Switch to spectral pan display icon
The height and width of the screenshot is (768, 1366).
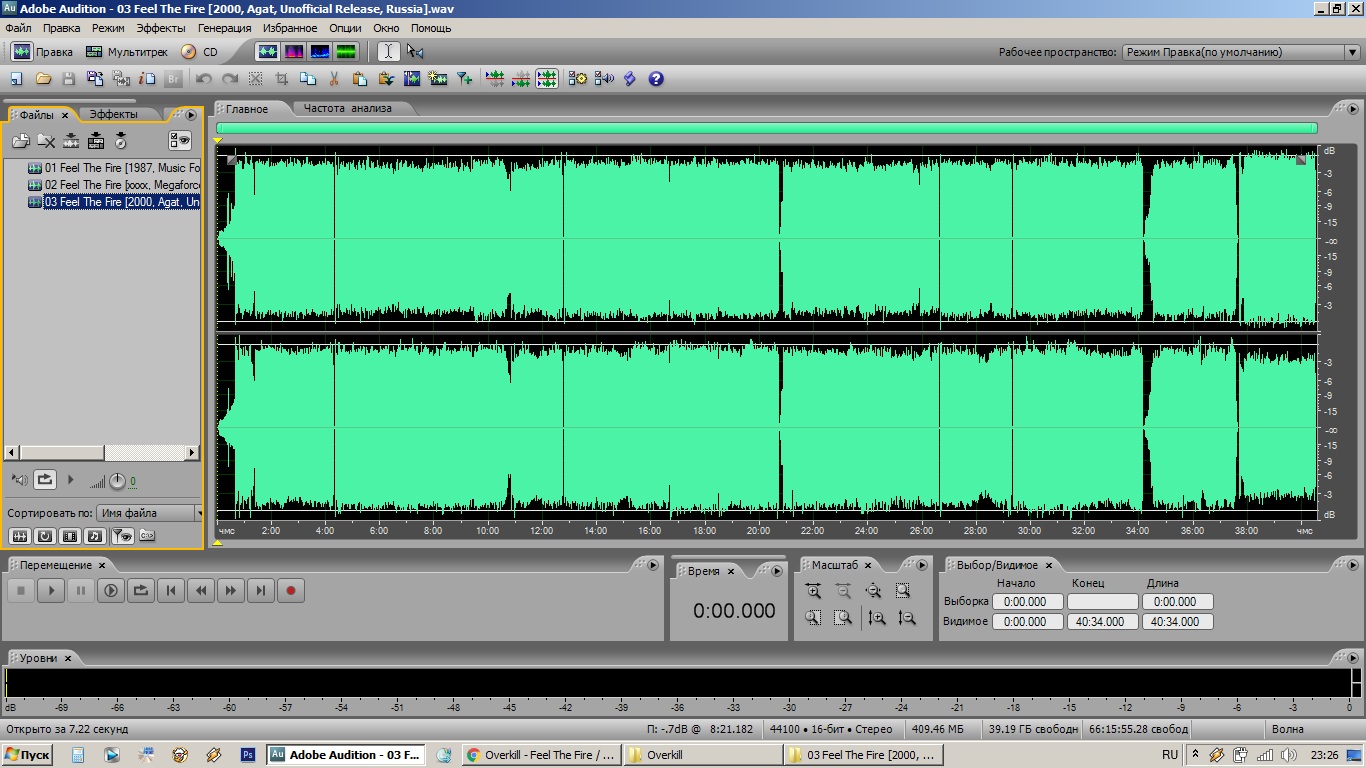point(320,52)
